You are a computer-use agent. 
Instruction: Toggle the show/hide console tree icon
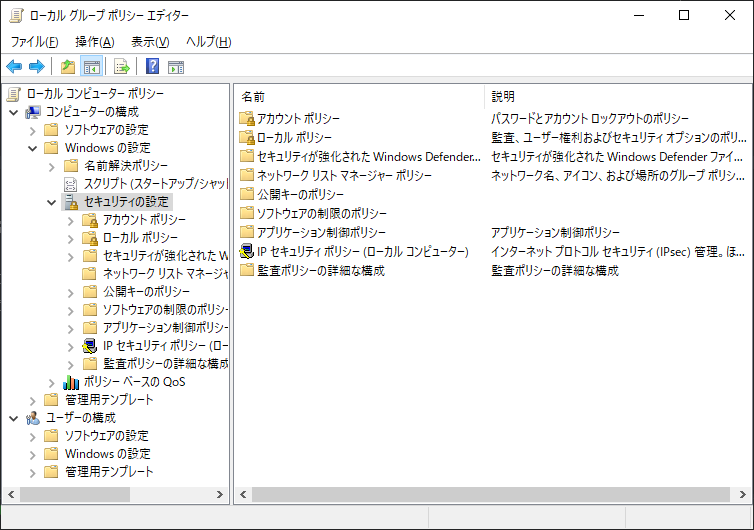91,66
